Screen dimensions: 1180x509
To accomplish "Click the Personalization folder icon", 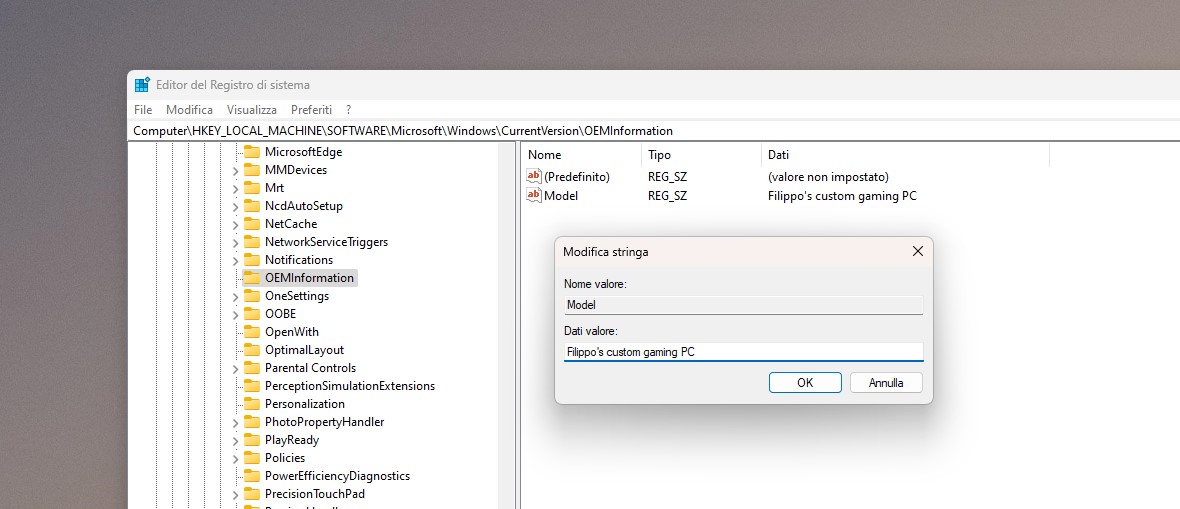I will click(x=251, y=404).
